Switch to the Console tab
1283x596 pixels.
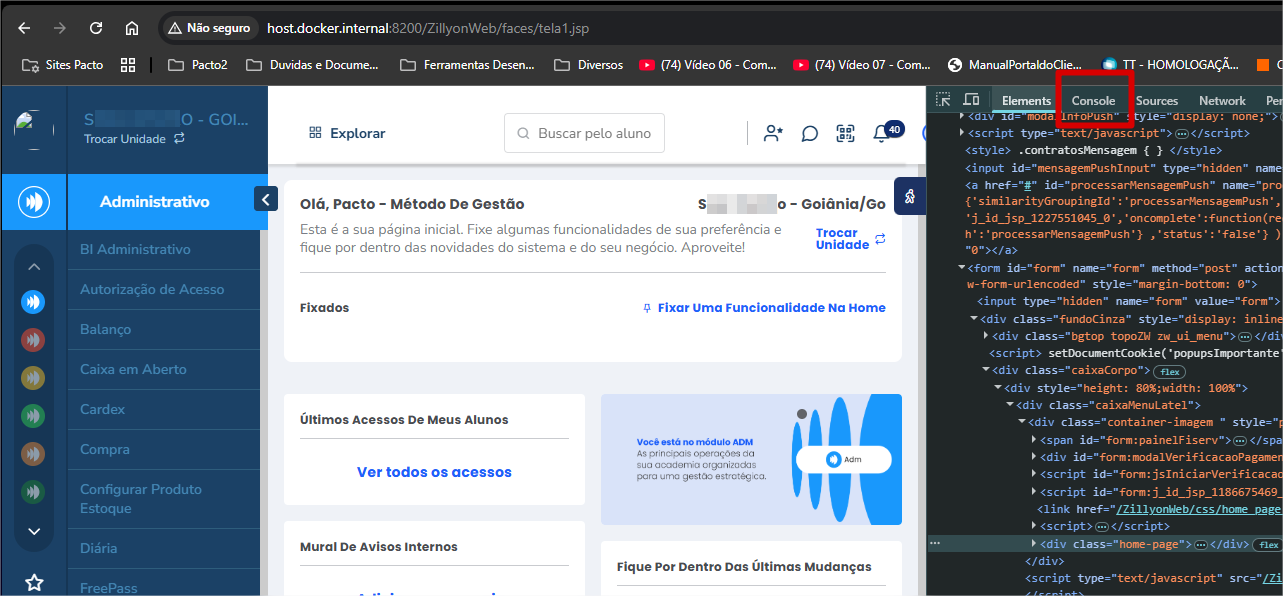click(1093, 101)
